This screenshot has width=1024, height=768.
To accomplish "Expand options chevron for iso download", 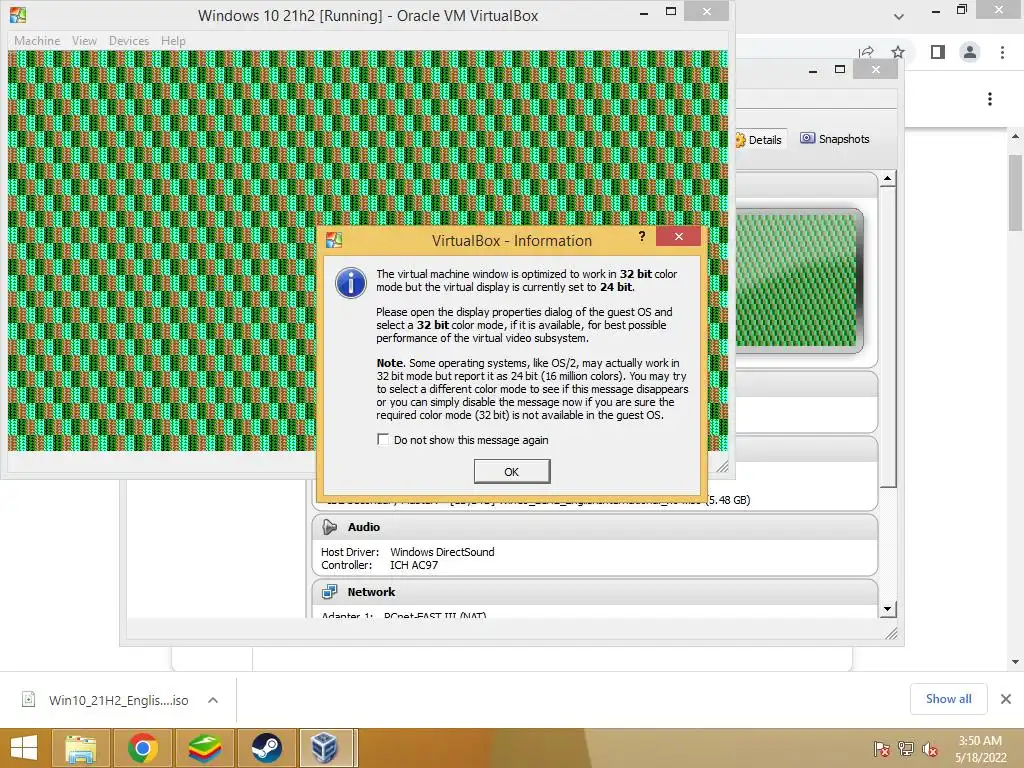I will 212,700.
